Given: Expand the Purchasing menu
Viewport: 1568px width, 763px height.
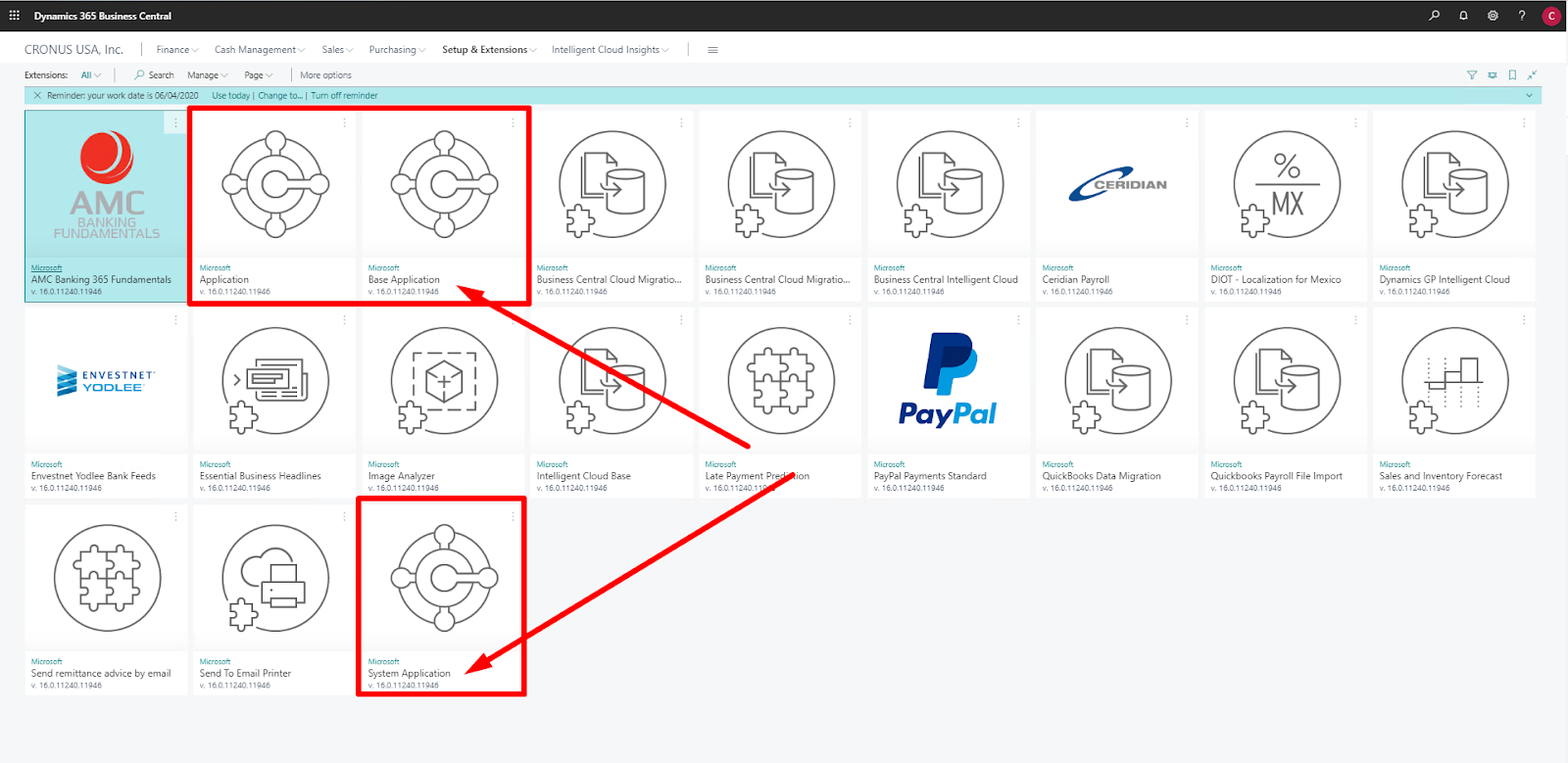Looking at the screenshot, I should 397,50.
